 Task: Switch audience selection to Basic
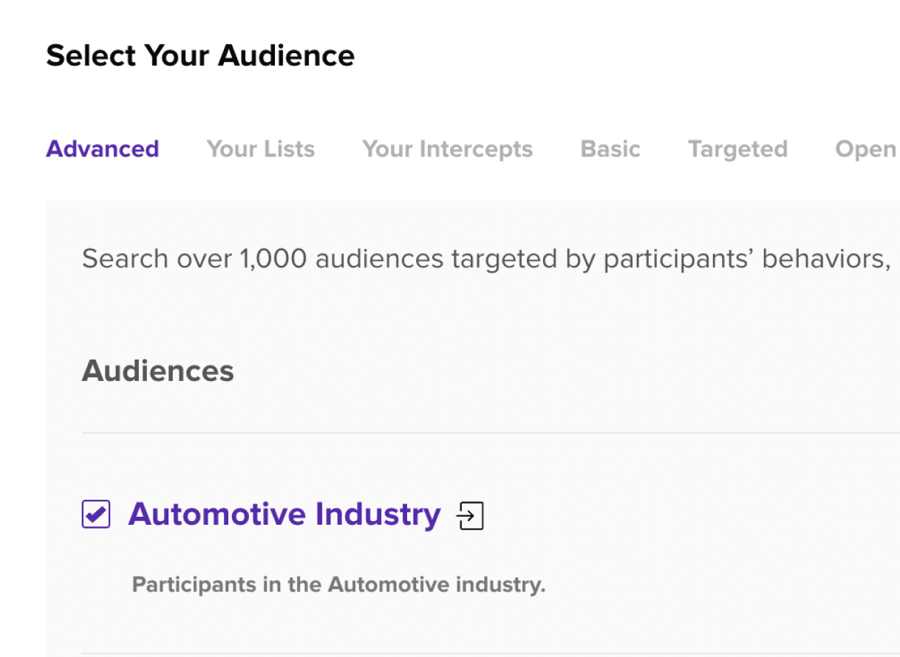pos(610,149)
